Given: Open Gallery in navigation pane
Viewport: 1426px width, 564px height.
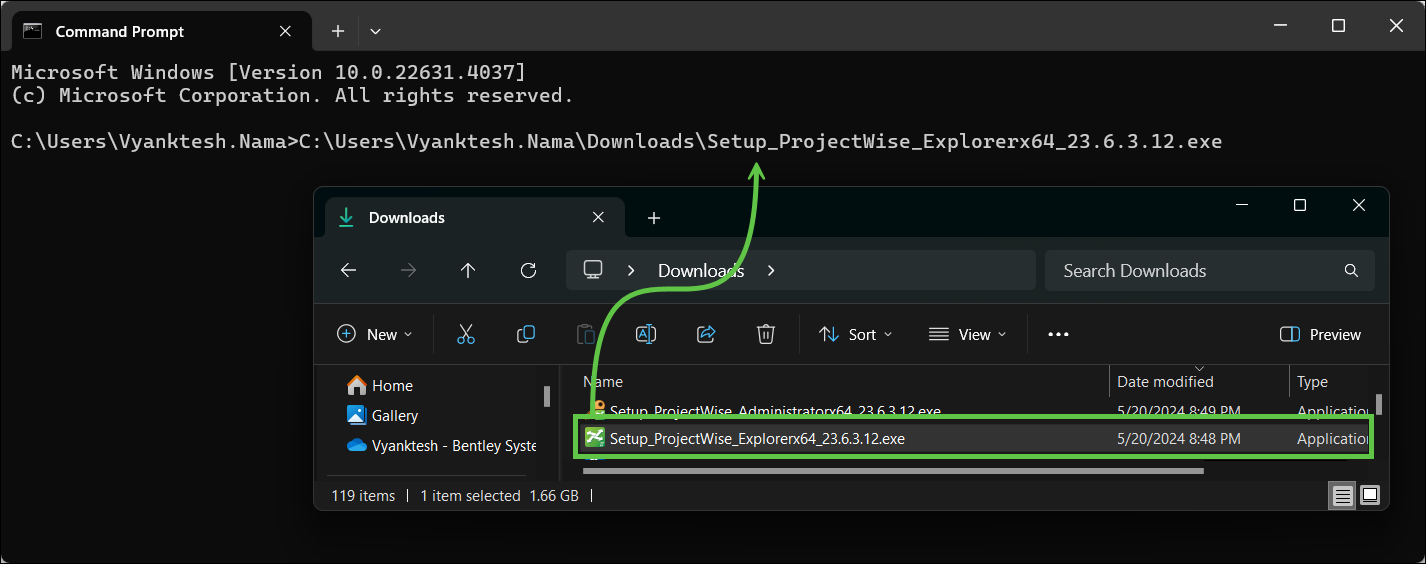Looking at the screenshot, I should (383, 415).
